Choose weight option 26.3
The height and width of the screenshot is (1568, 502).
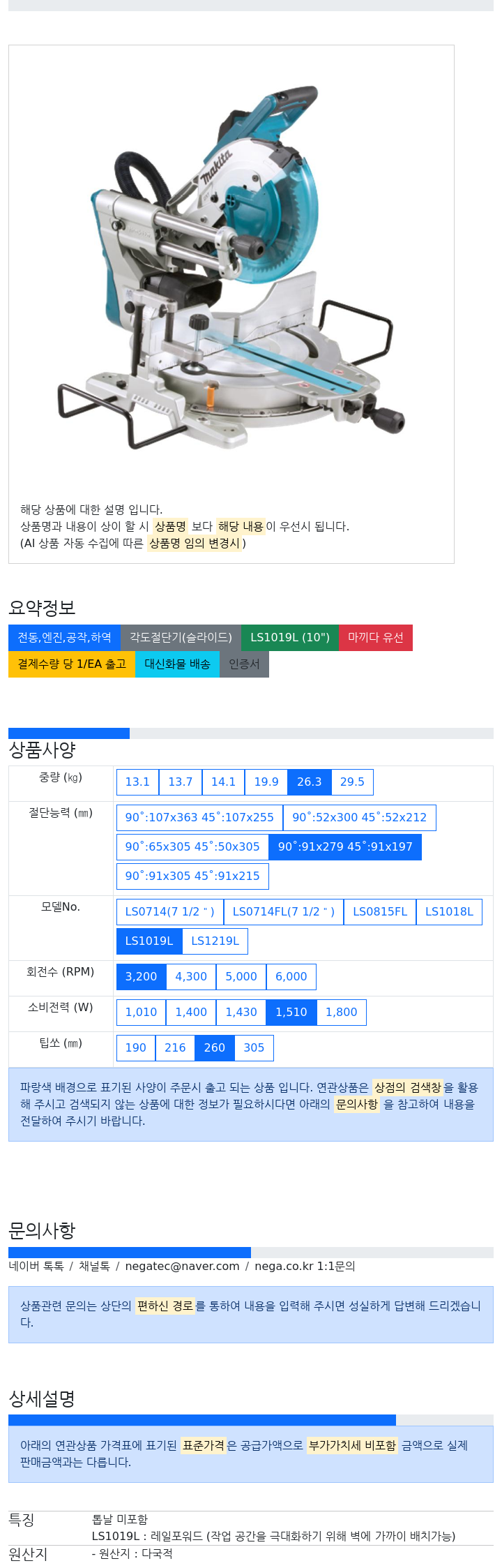pos(309,782)
